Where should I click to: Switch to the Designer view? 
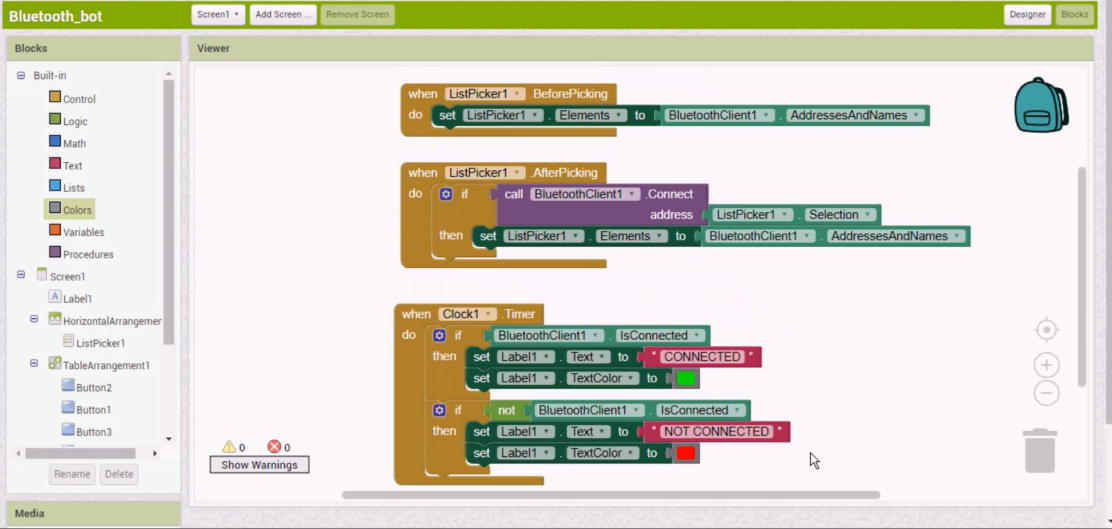(1027, 14)
